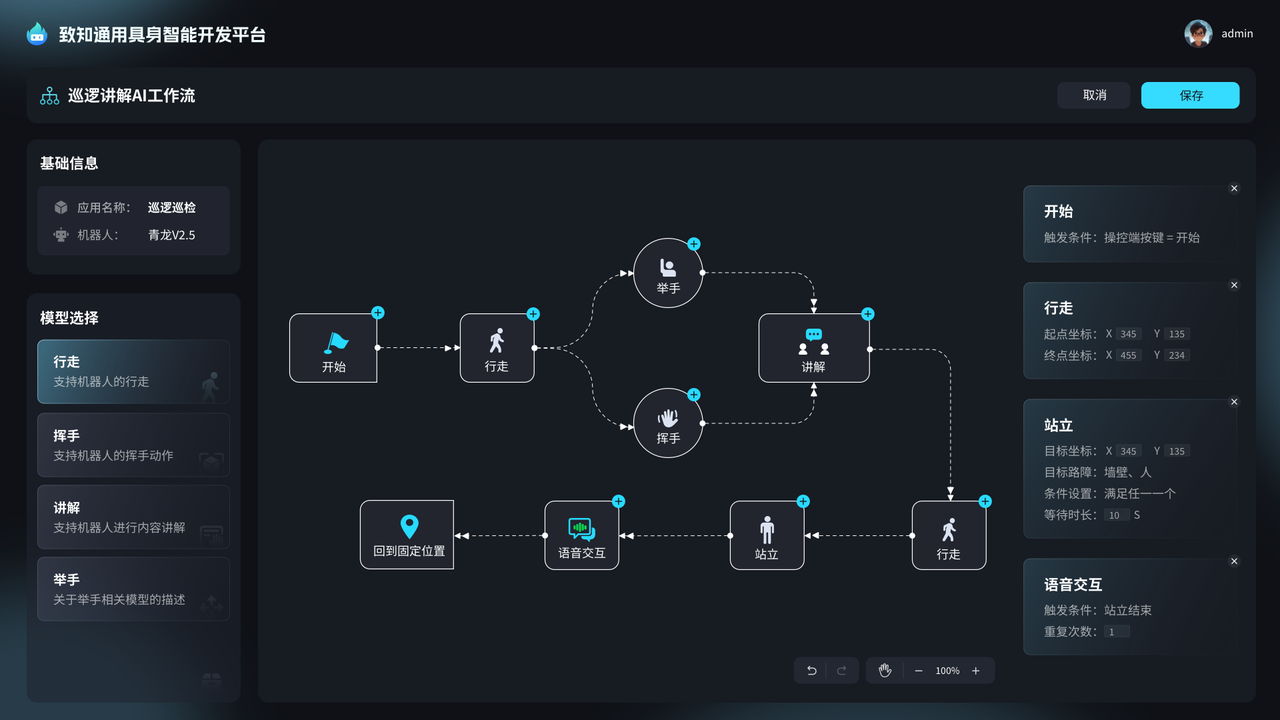
Task: Zoom out with the minus button
Action: pos(918,670)
